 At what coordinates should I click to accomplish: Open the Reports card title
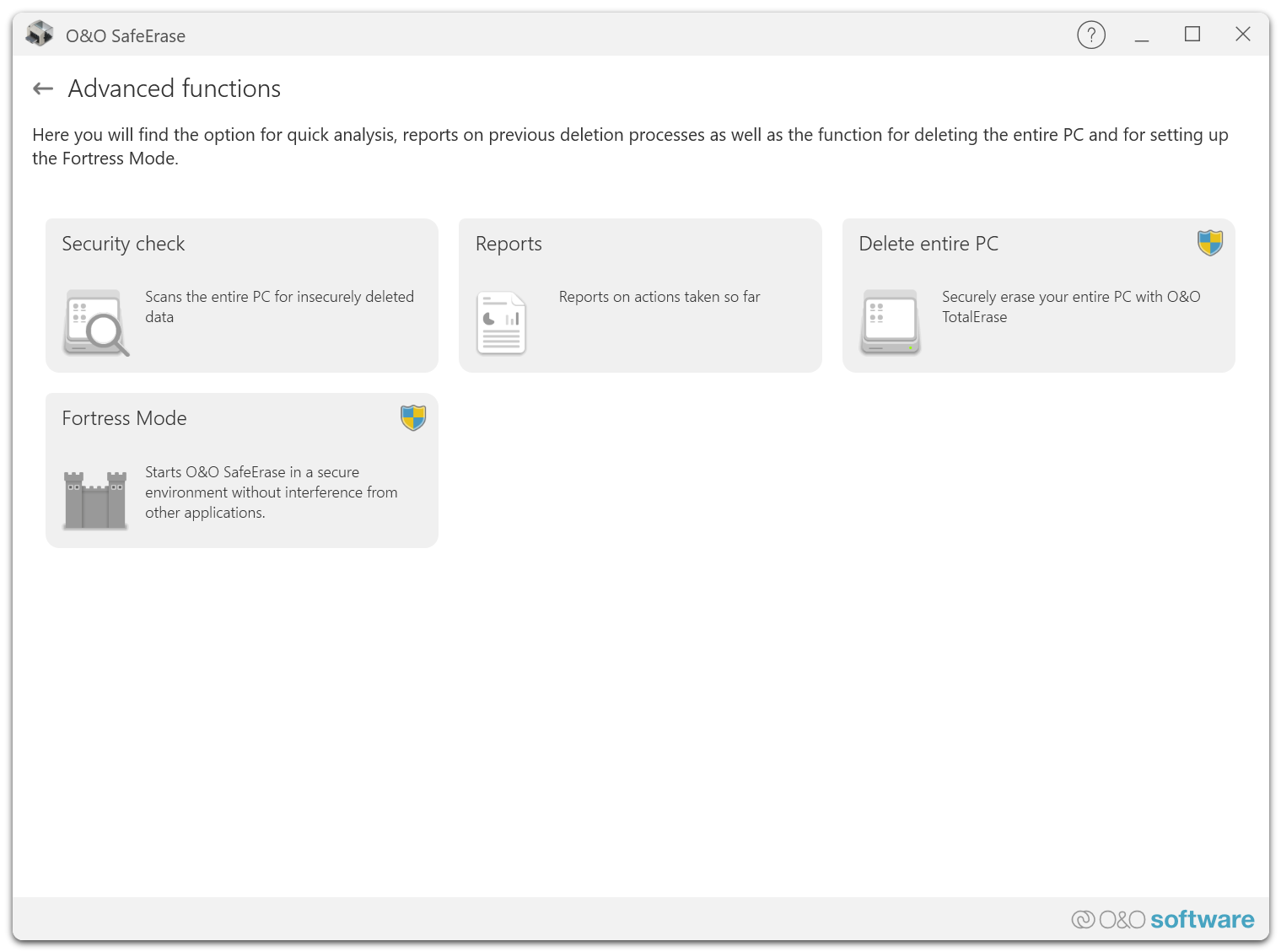click(509, 244)
